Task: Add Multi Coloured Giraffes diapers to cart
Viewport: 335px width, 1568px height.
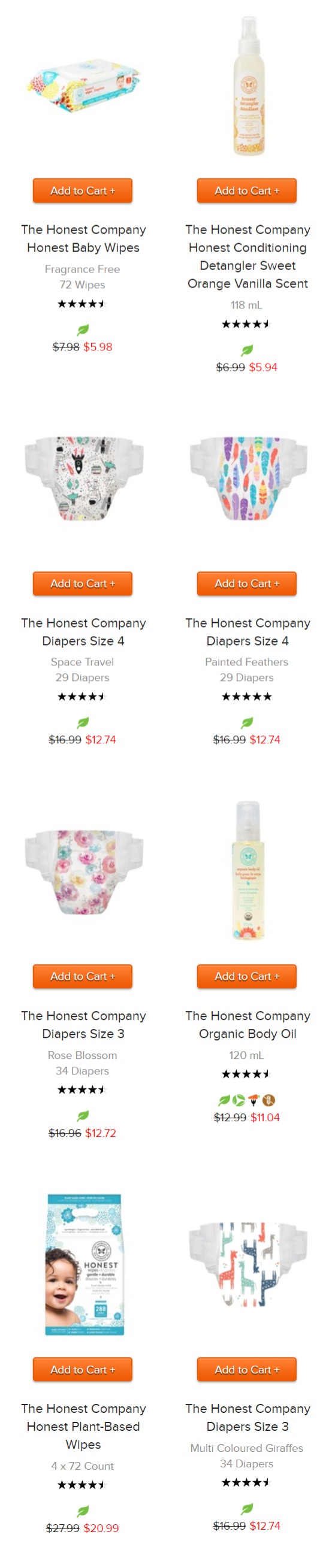Action: (x=247, y=1369)
